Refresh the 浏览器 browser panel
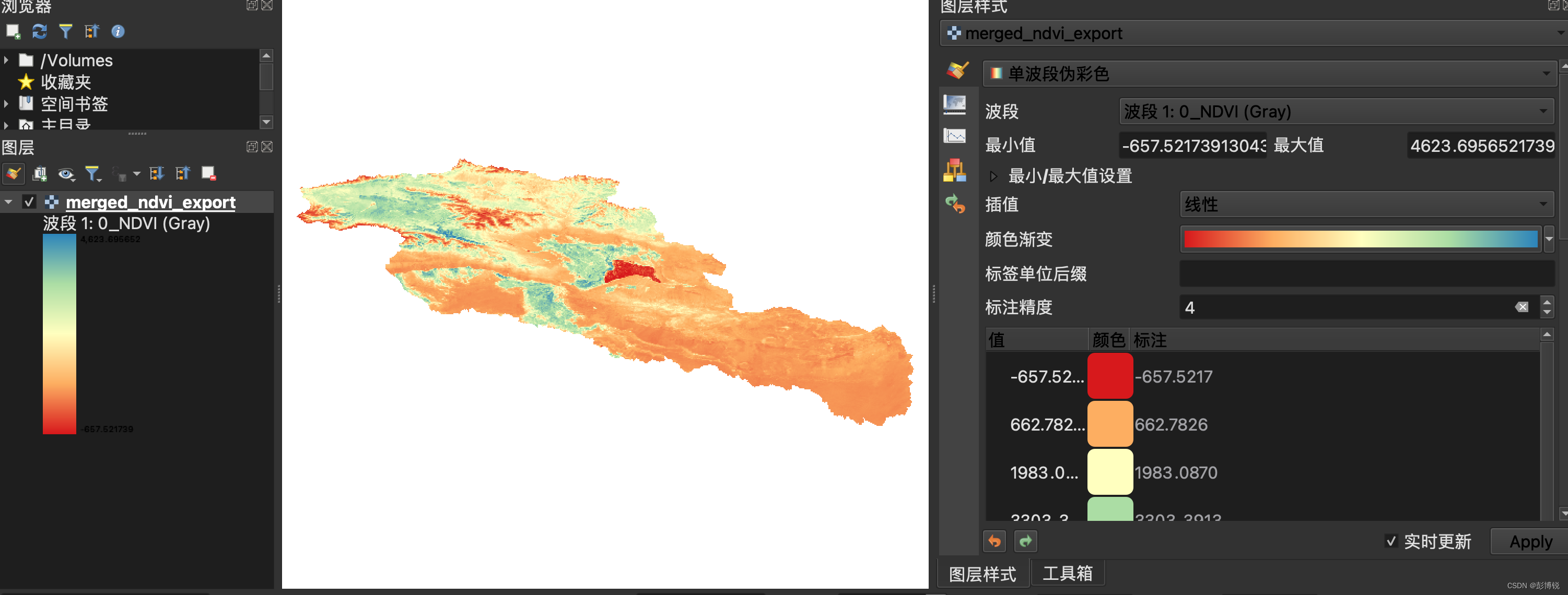The width and height of the screenshot is (1568, 595). coord(39,32)
